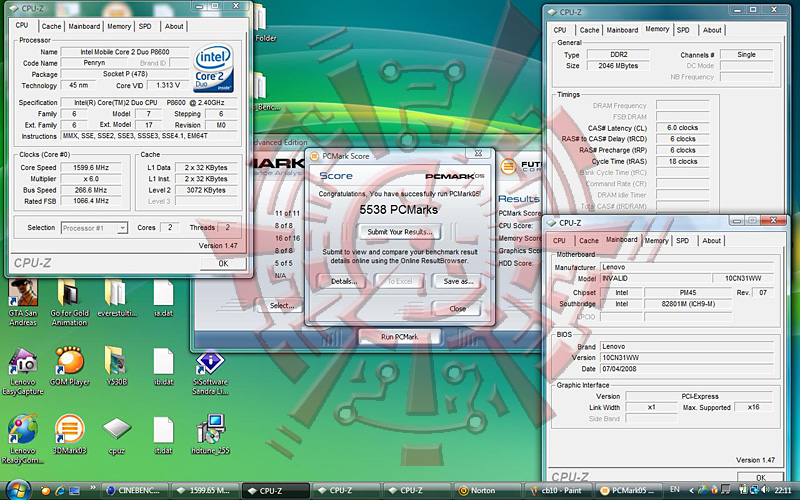Image resolution: width=800 pixels, height=500 pixels.
Task: Open Memory tab in the top-left CPU-Z window
Action: pos(119,26)
